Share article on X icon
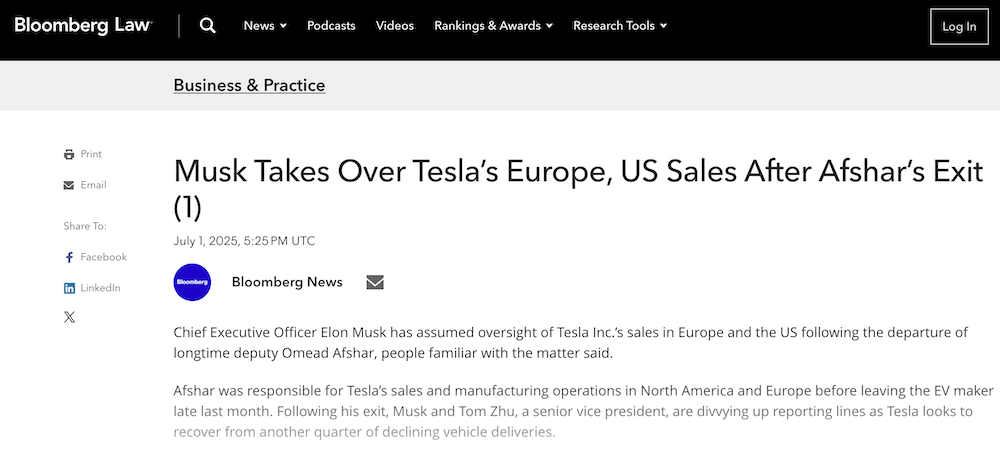1000x453 pixels. click(69, 318)
